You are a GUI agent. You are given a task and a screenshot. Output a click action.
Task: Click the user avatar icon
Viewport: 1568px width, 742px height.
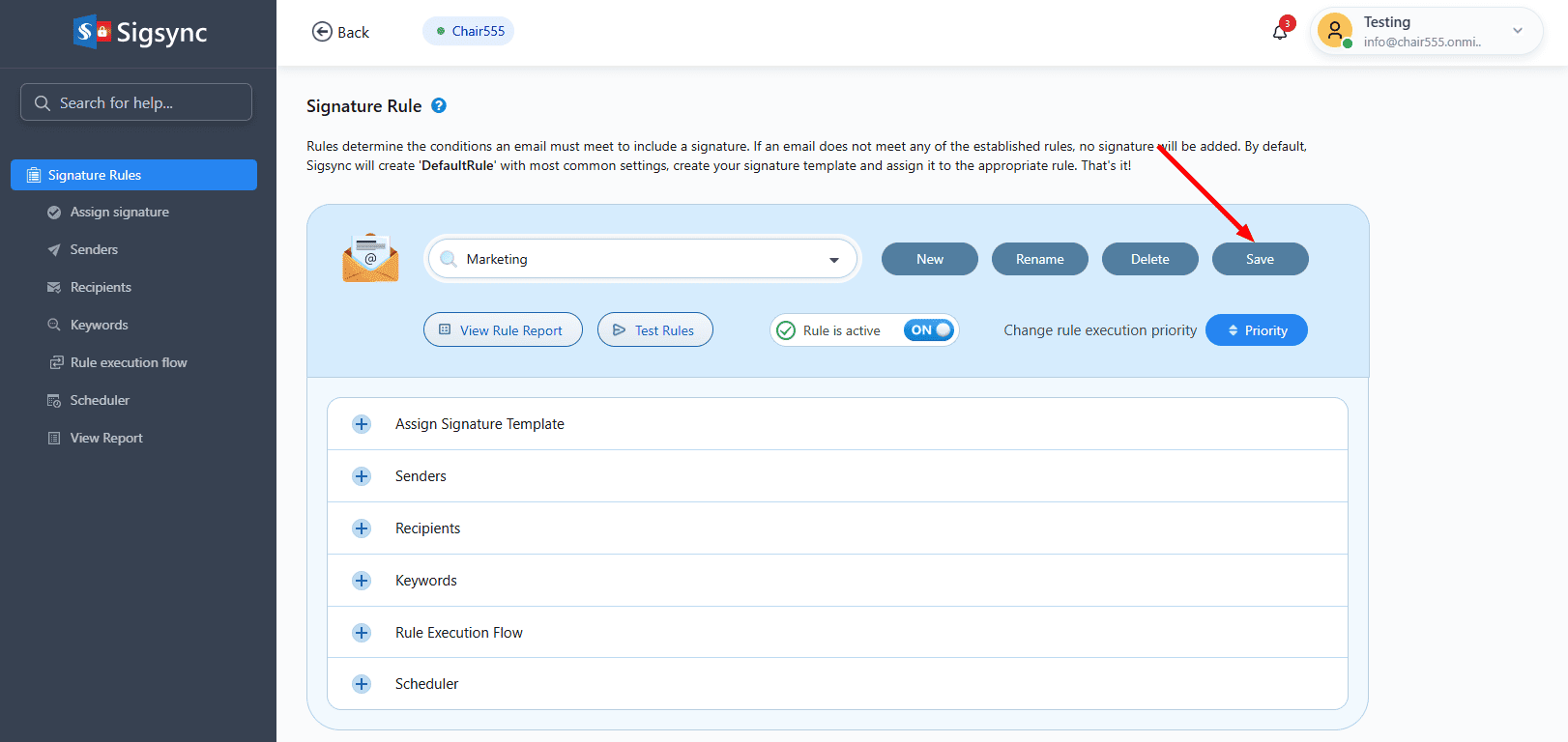click(1334, 31)
